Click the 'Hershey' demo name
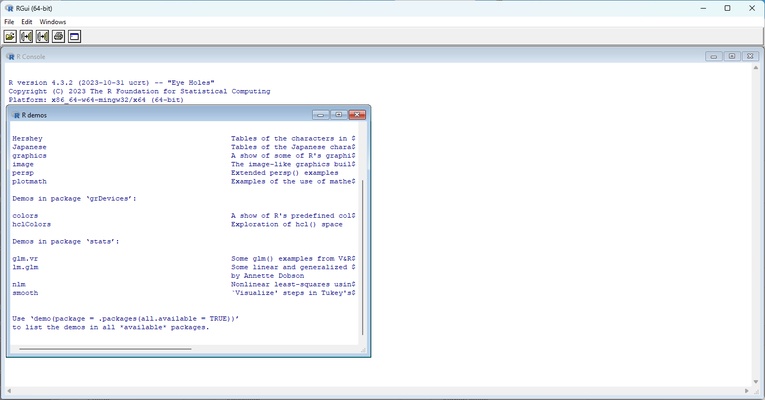 [27, 139]
